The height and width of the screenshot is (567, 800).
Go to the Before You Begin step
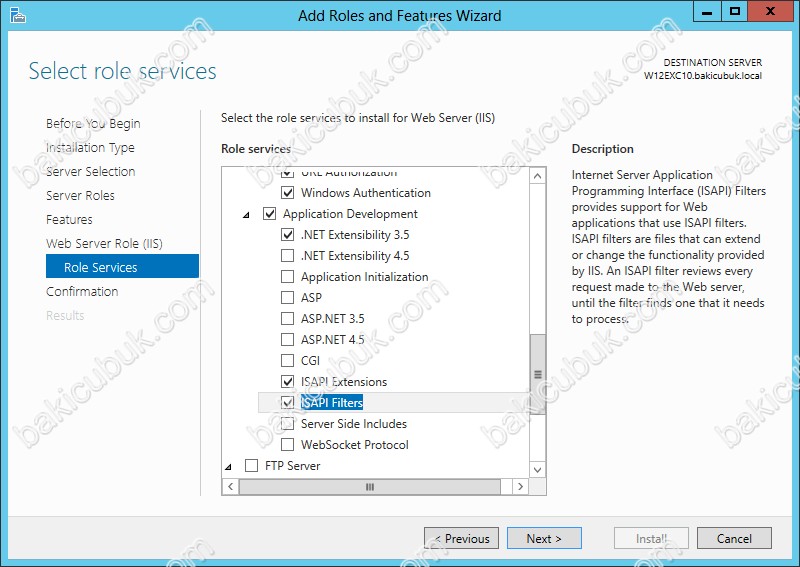(x=93, y=124)
